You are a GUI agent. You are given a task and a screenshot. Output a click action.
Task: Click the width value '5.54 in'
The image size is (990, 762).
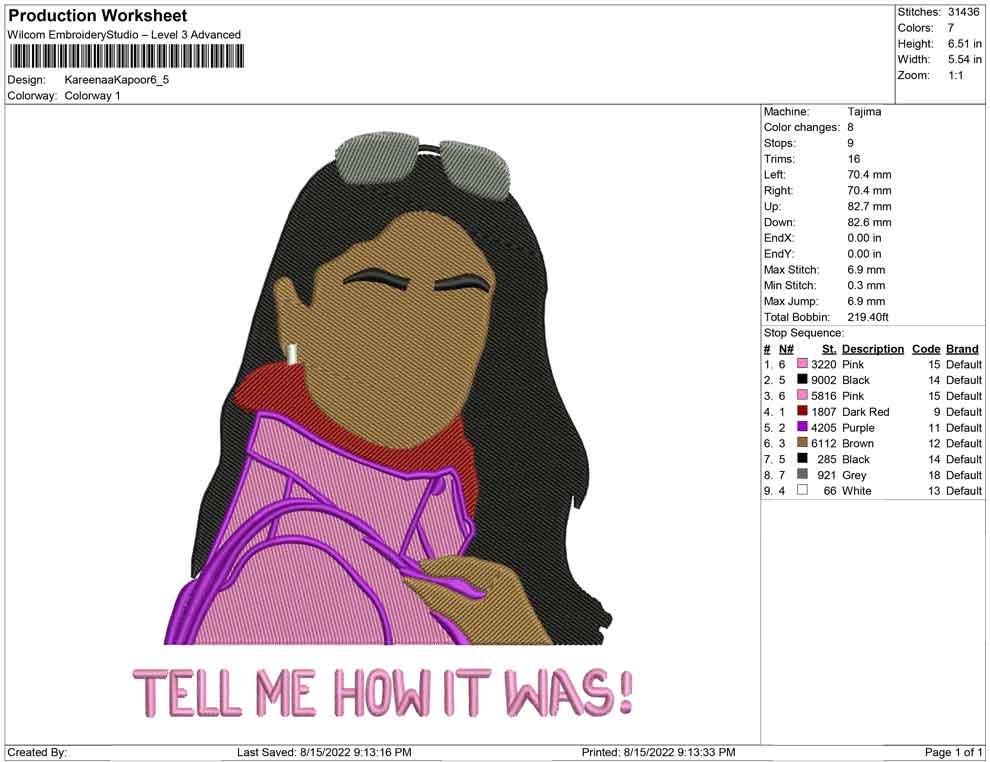965,59
